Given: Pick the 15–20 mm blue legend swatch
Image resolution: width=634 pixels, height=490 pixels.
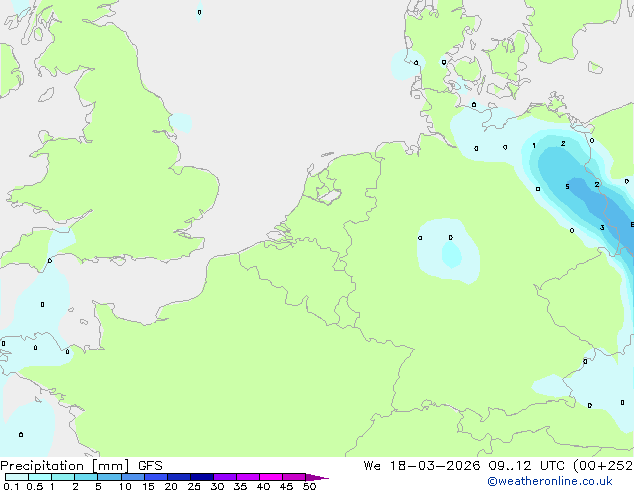Looking at the screenshot, I should click(x=155, y=477).
